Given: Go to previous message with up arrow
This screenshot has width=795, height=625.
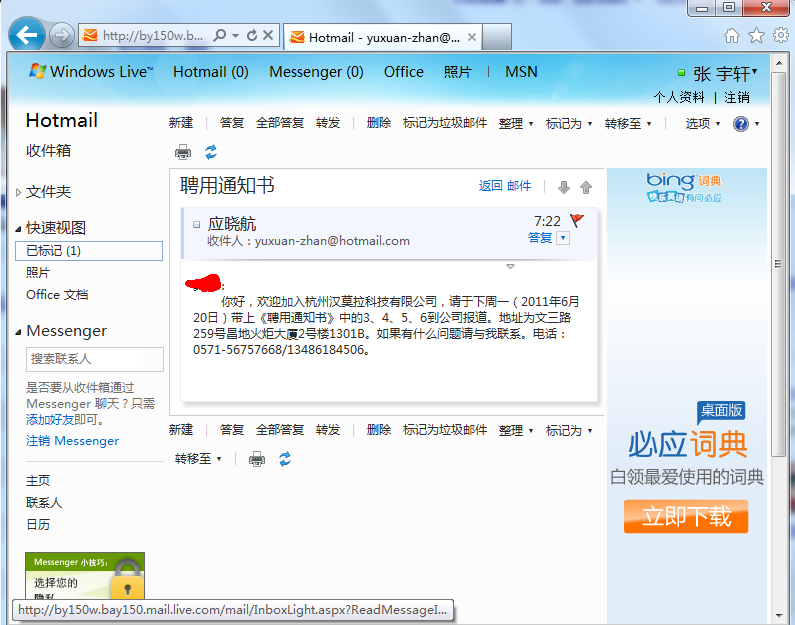Looking at the screenshot, I should coord(586,187).
